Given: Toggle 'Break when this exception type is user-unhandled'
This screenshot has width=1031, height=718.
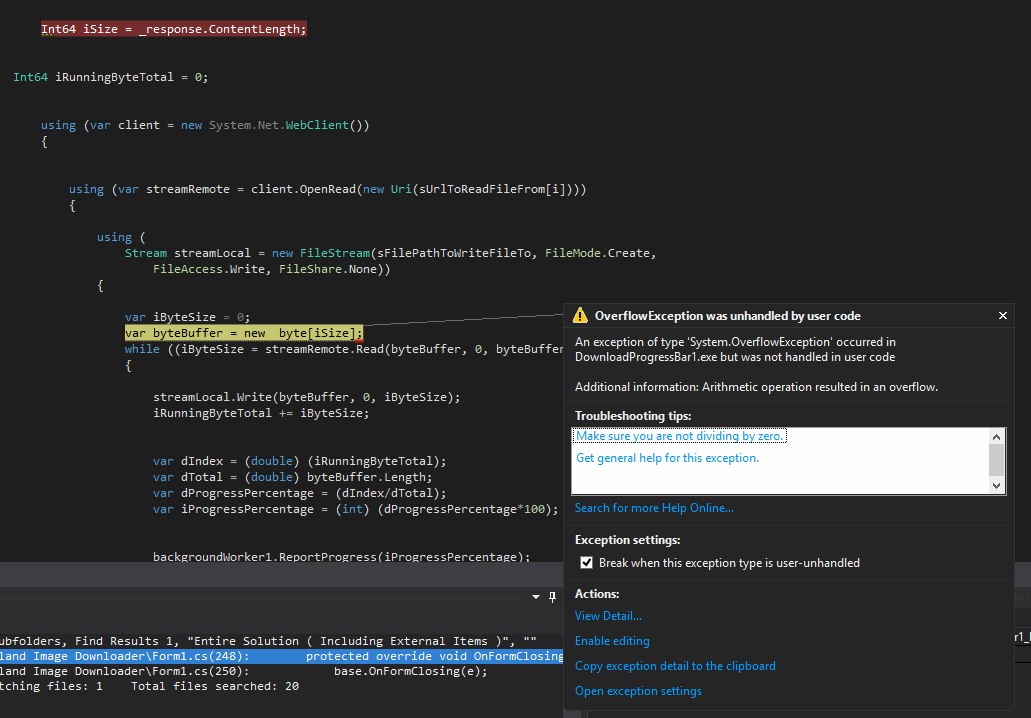Looking at the screenshot, I should (587, 563).
